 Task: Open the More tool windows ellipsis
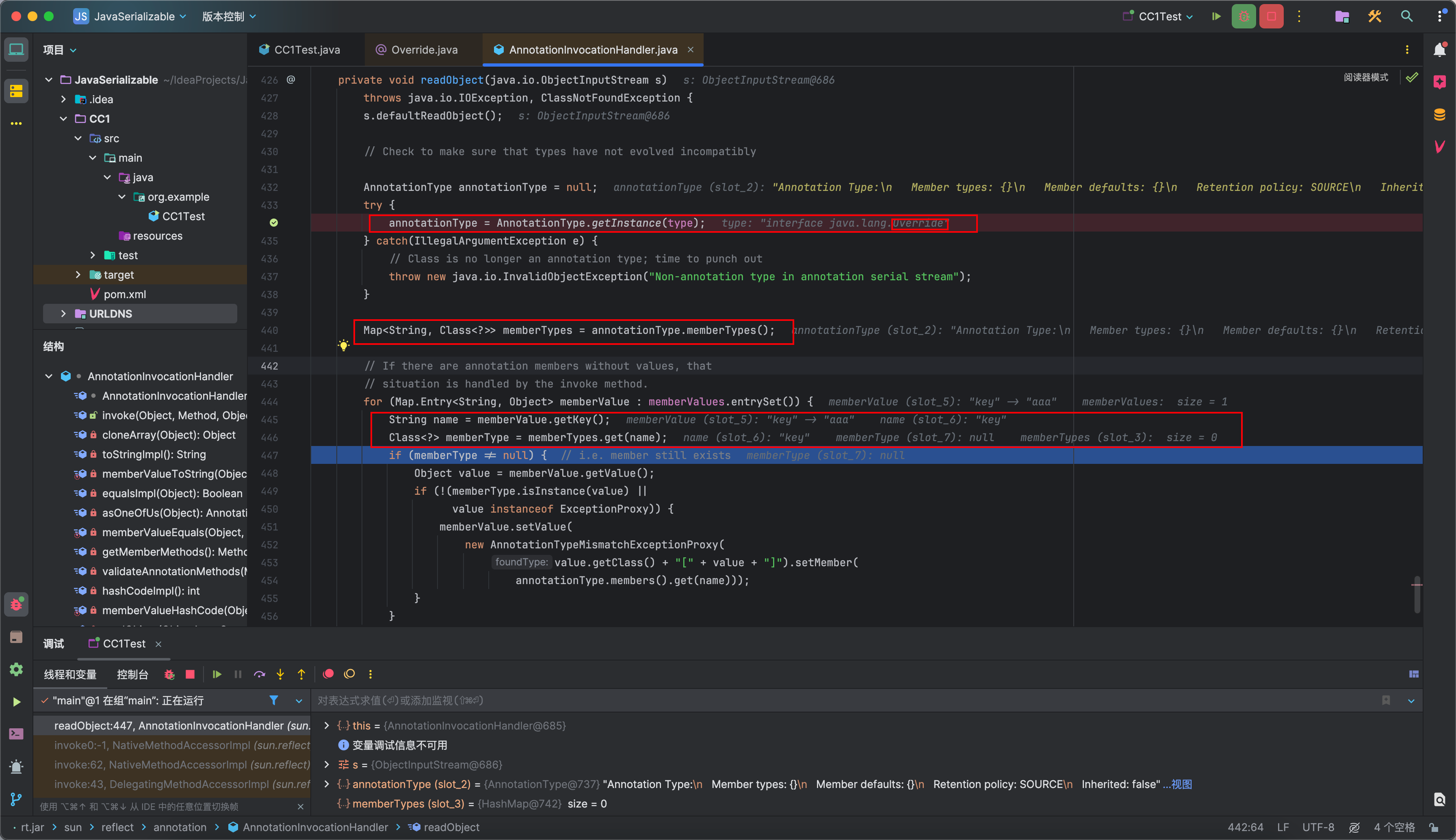[16, 123]
